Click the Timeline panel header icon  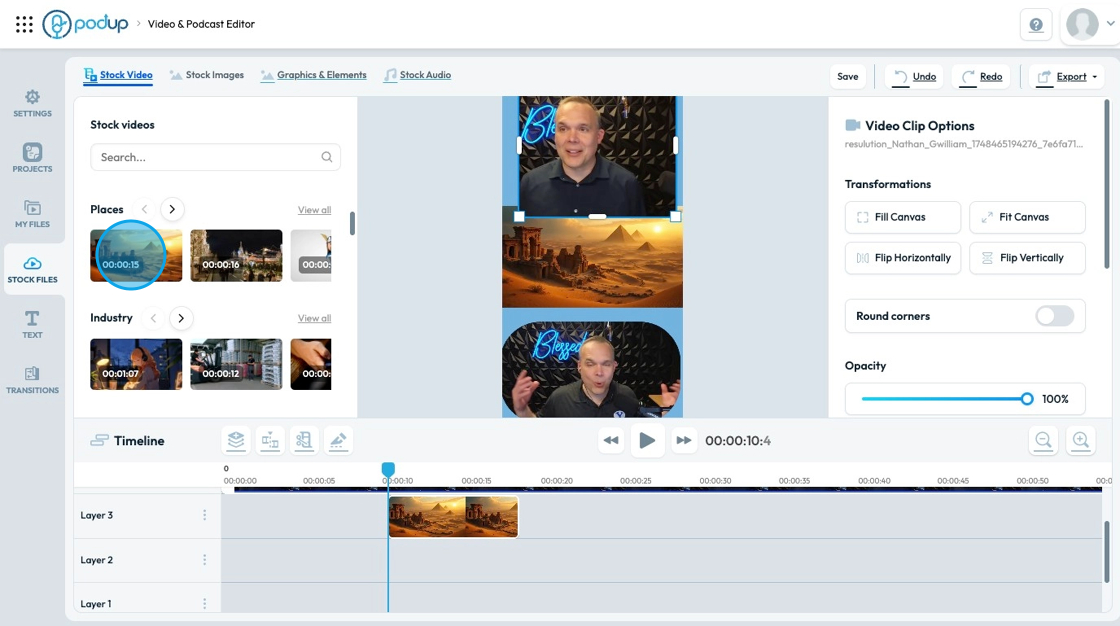pyautogui.click(x=99, y=440)
